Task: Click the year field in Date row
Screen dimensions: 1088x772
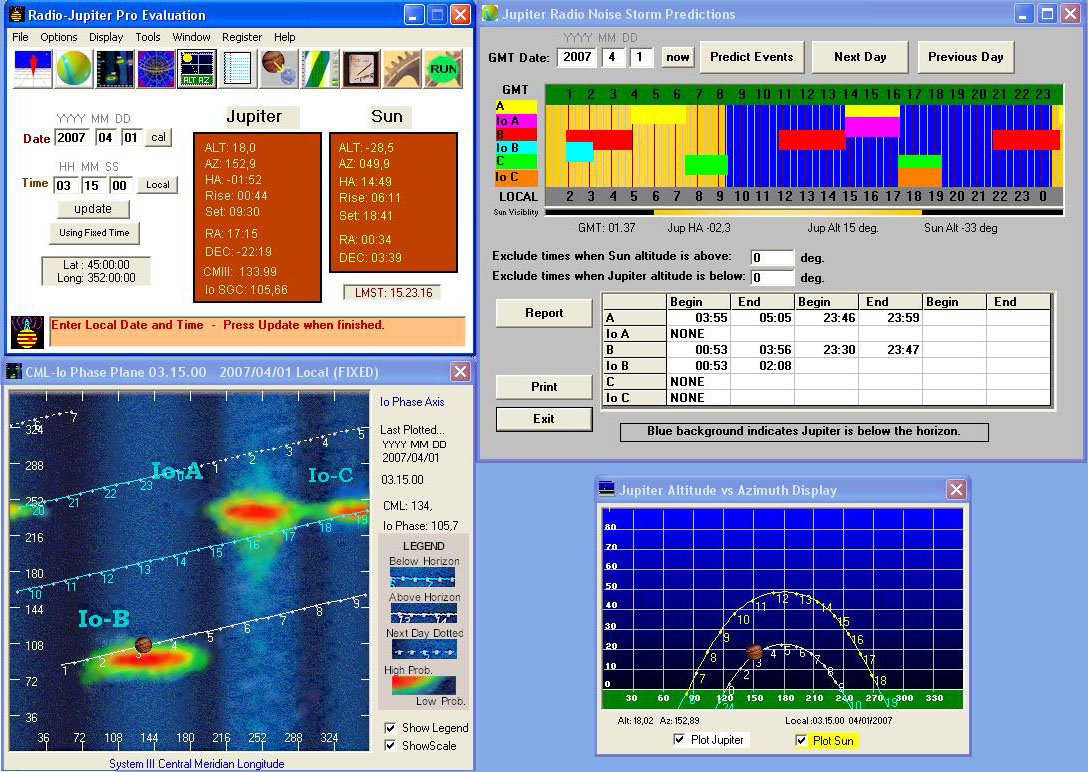Action: pos(72,137)
